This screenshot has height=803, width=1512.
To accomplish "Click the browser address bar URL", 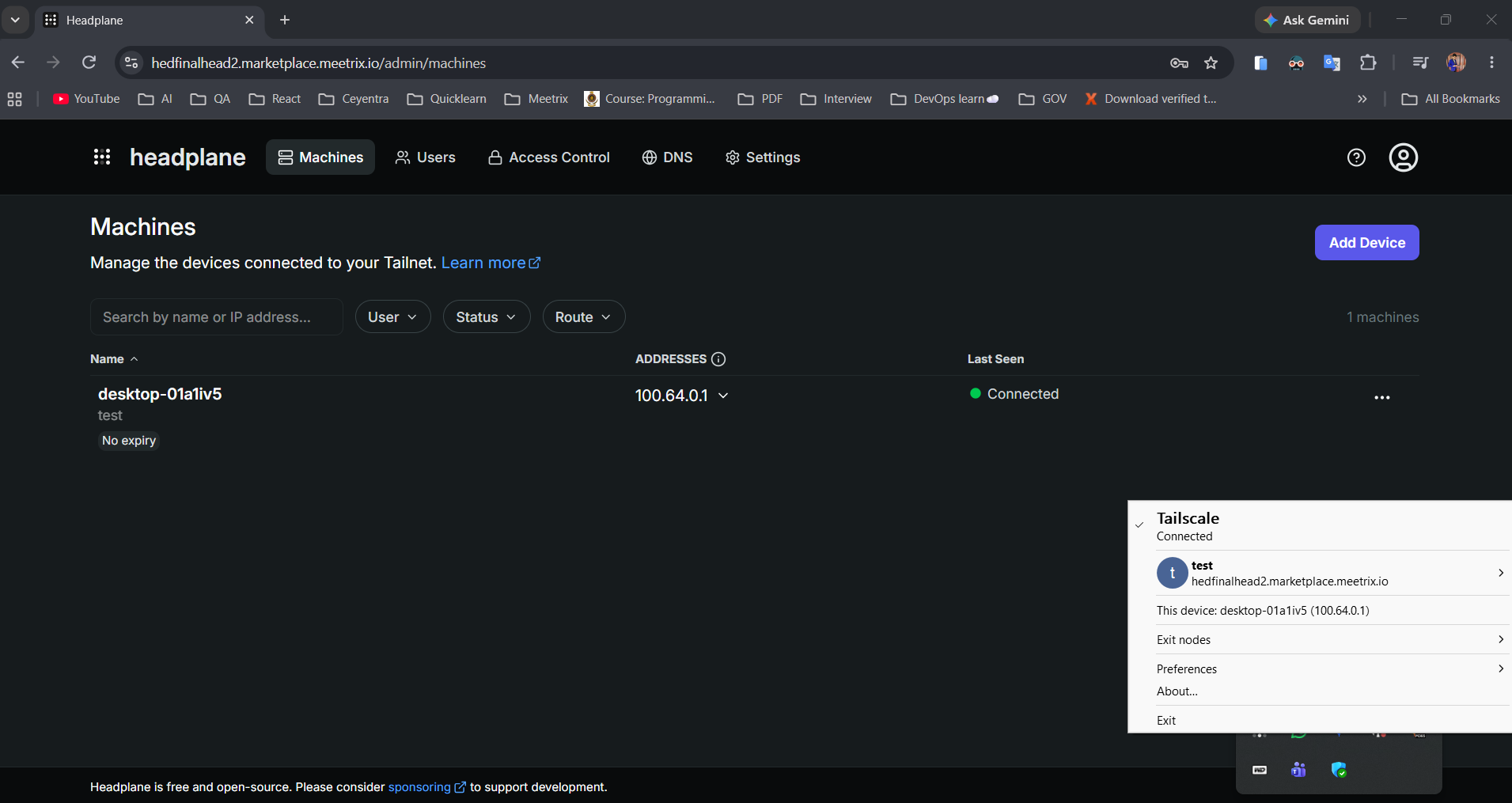I will (x=319, y=63).
